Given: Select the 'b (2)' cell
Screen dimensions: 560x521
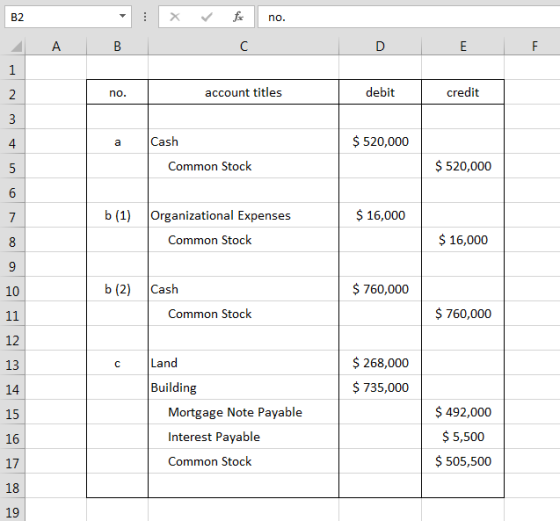Looking at the screenshot, I should 118,289.
